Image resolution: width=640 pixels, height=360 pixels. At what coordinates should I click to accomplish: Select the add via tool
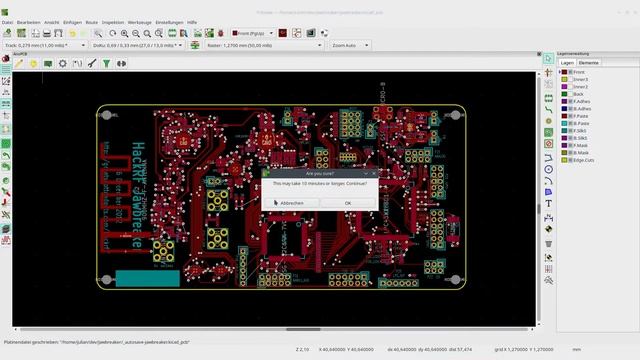549,121
